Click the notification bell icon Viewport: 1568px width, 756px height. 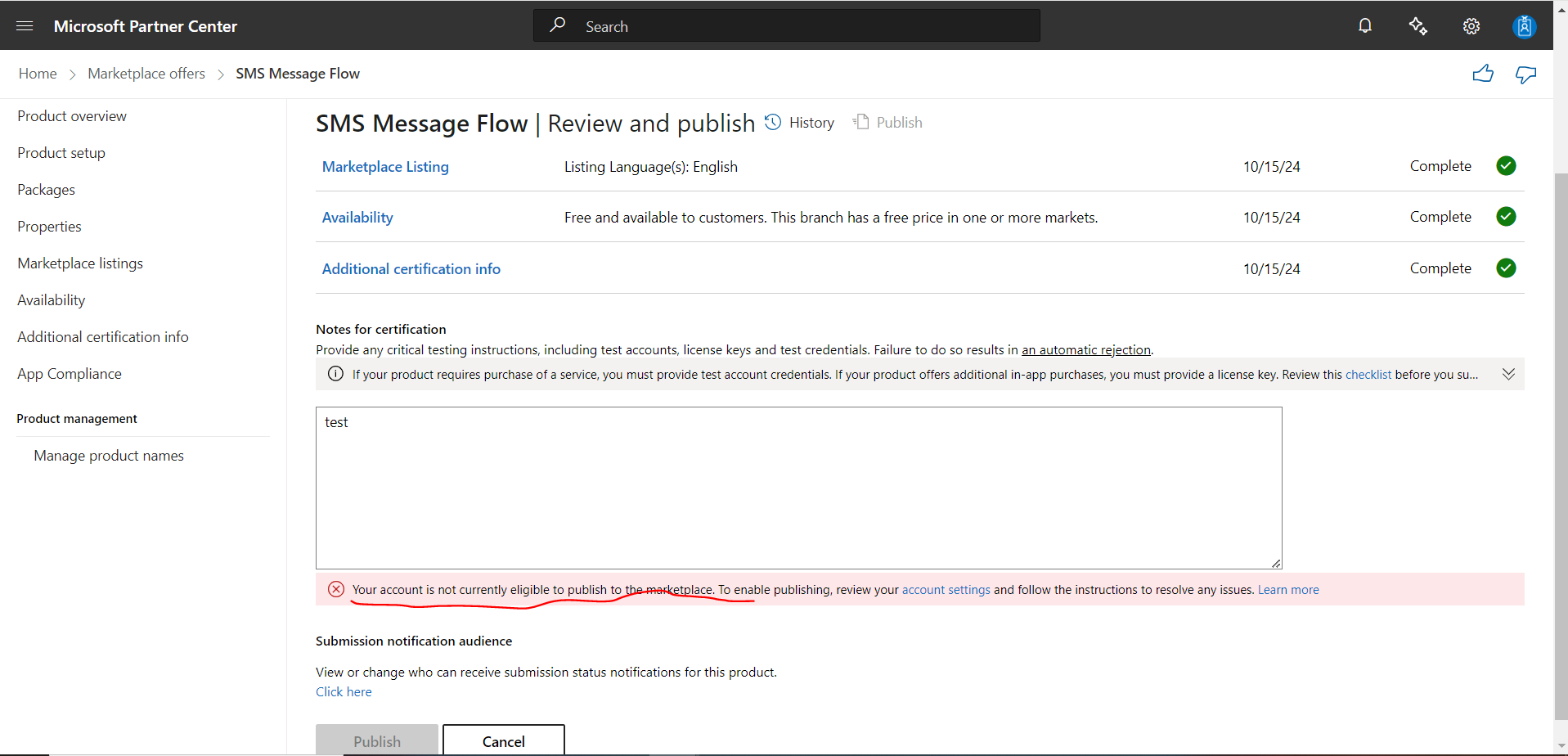pyautogui.click(x=1364, y=25)
